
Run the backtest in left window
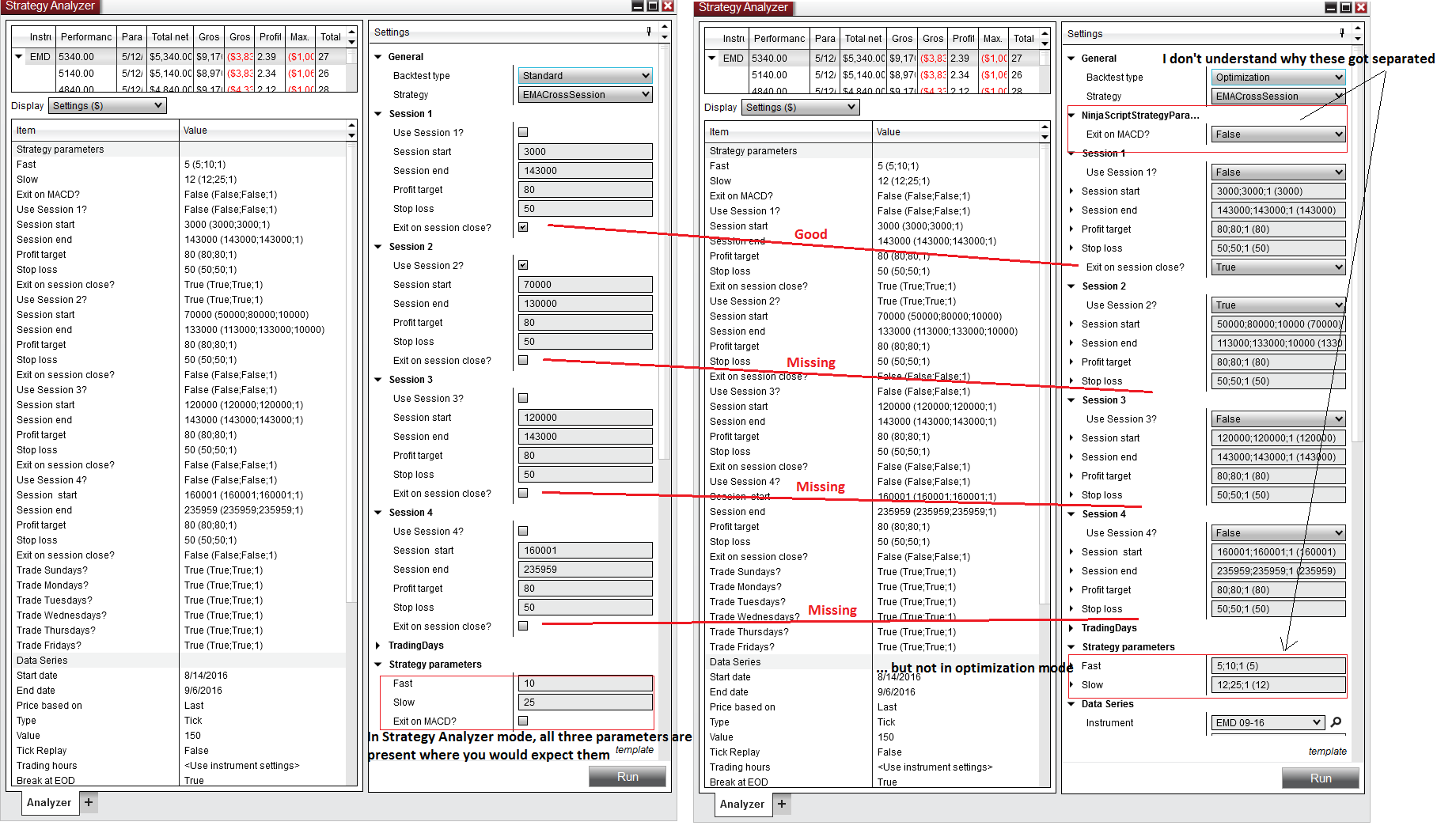(628, 777)
